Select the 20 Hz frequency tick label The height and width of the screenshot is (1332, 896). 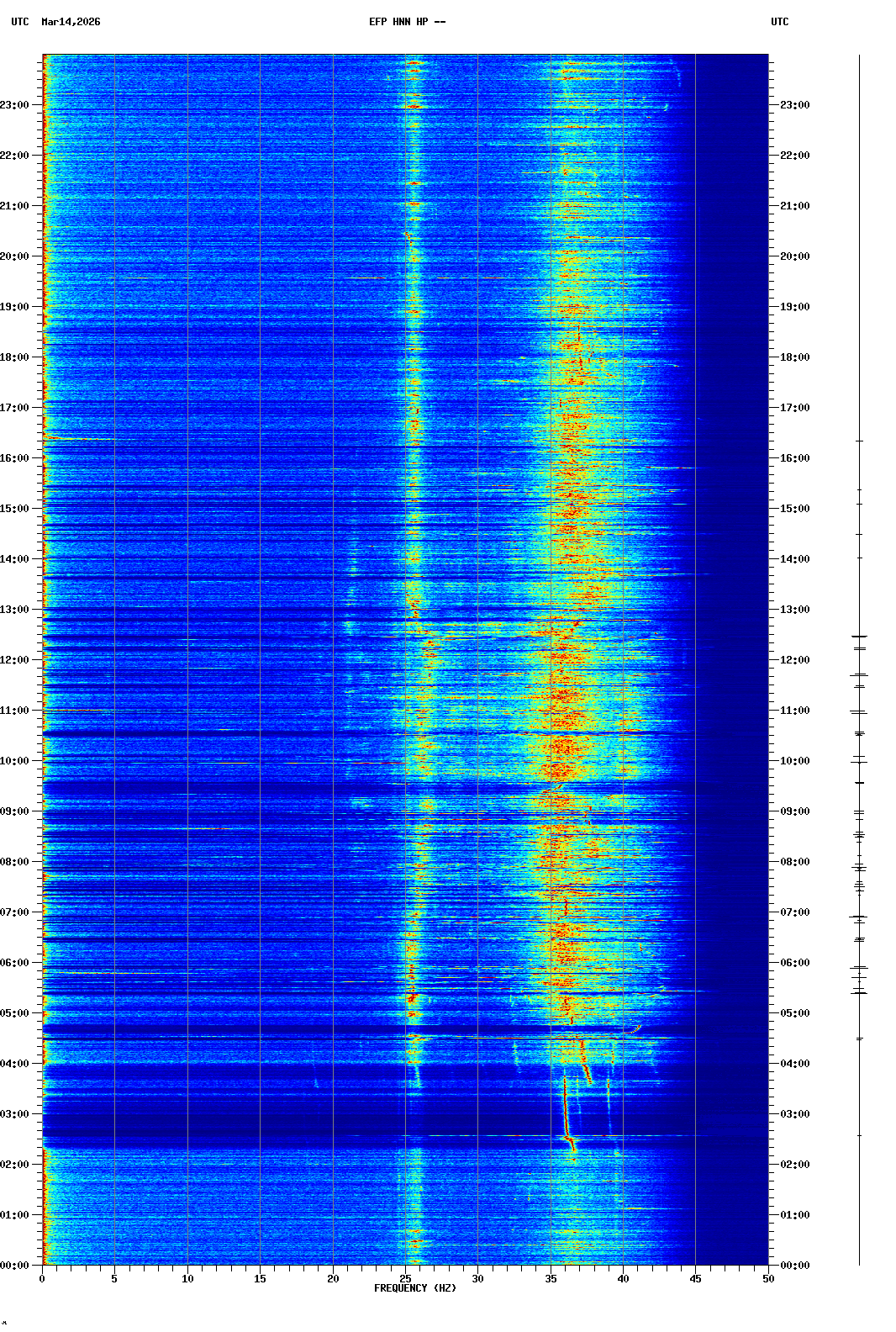pos(333,1279)
